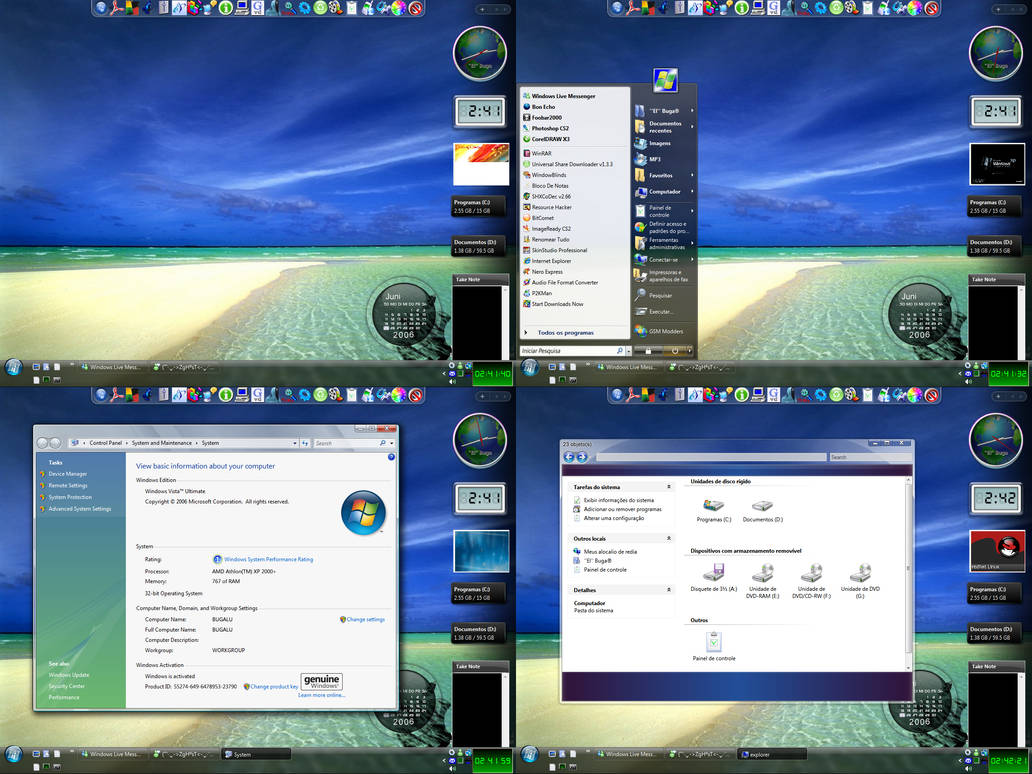Click the Forward arrow in the explorer window
This screenshot has height=774, width=1032.
coord(582,457)
